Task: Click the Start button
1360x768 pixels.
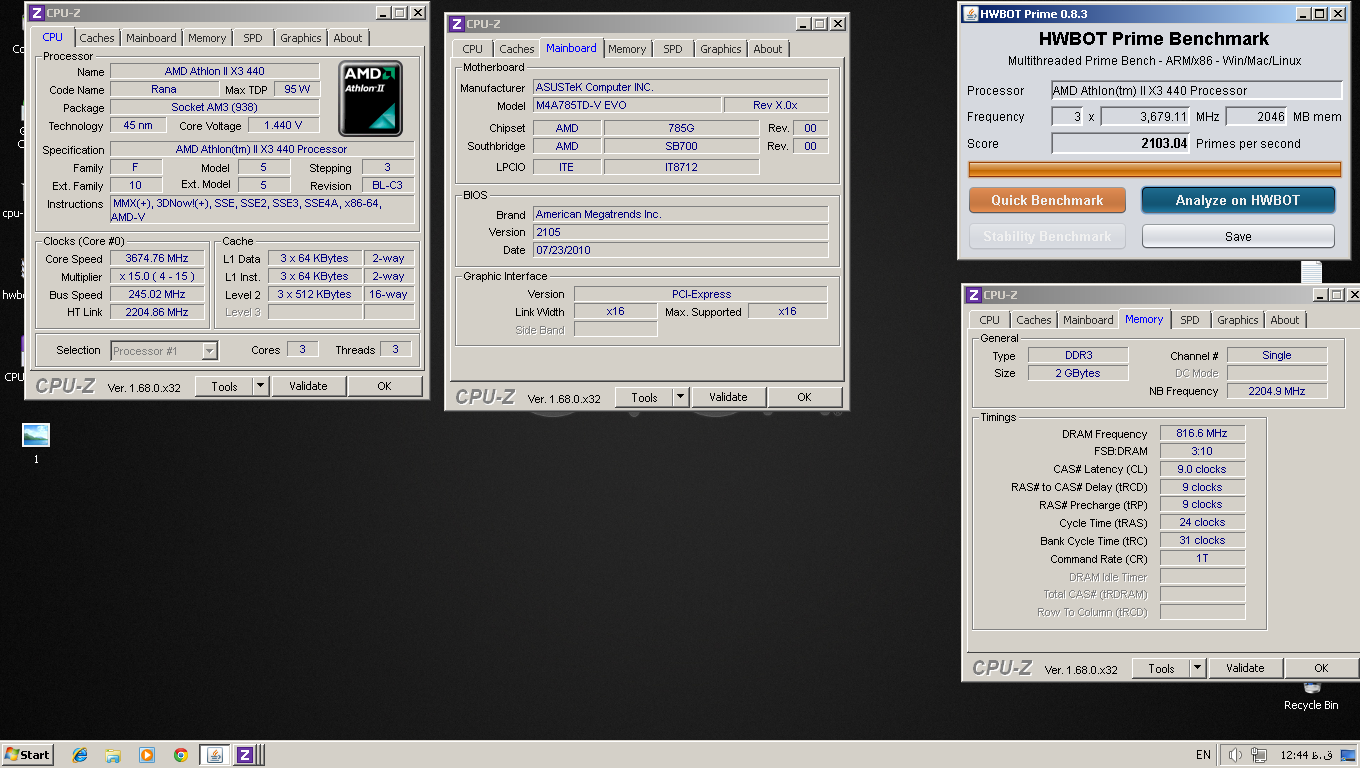Action: tap(28, 755)
